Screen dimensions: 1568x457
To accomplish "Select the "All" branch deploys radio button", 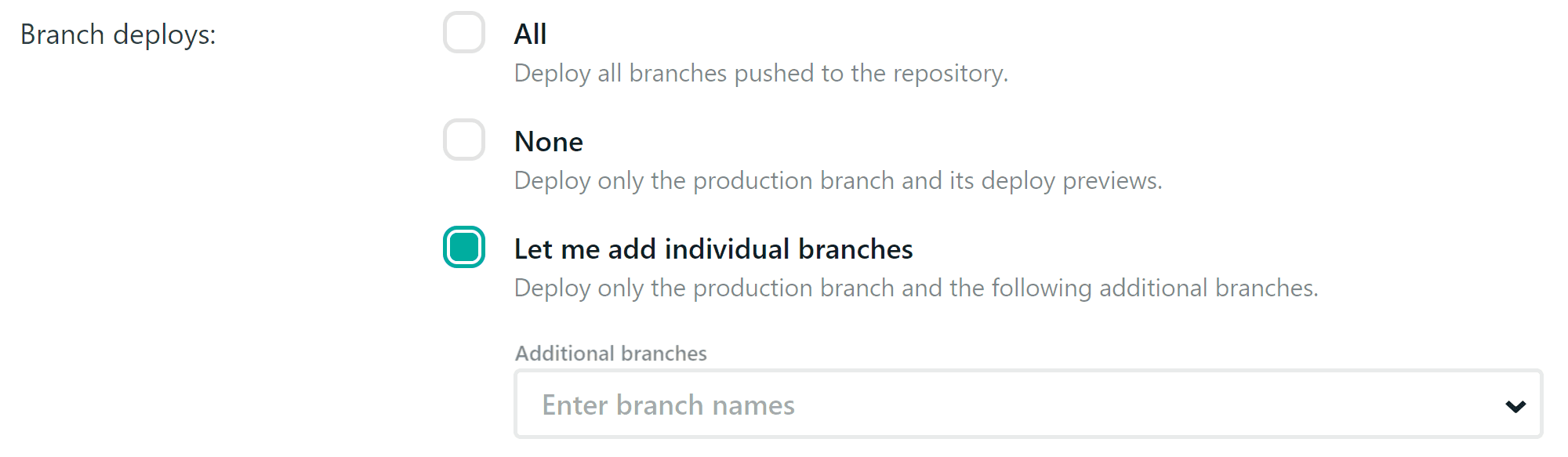I will [464, 33].
